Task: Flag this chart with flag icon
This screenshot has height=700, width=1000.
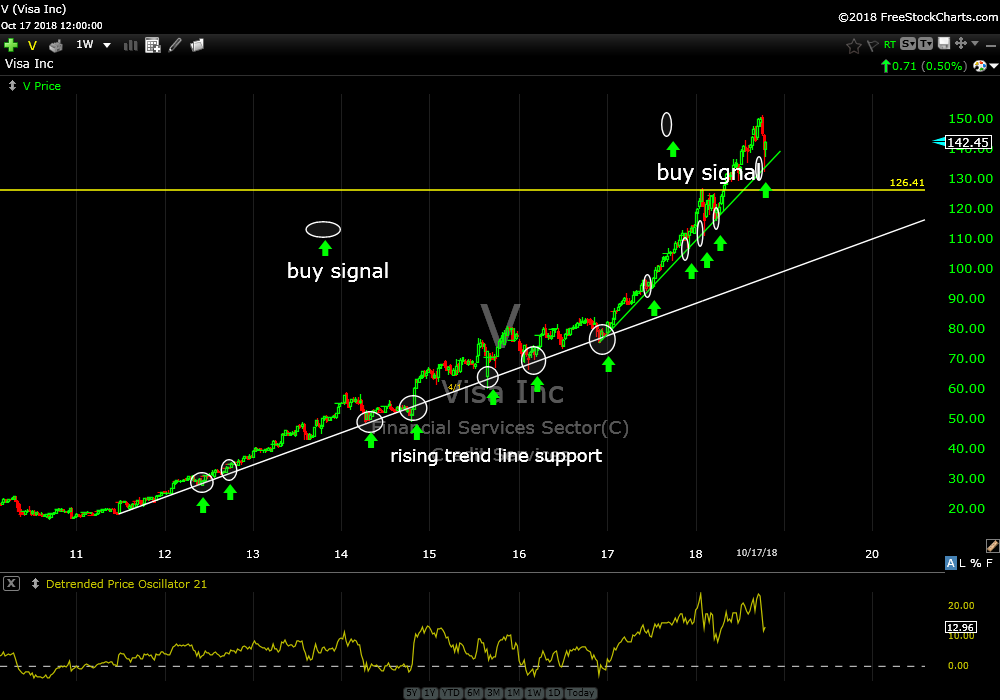Action: [x=871, y=45]
